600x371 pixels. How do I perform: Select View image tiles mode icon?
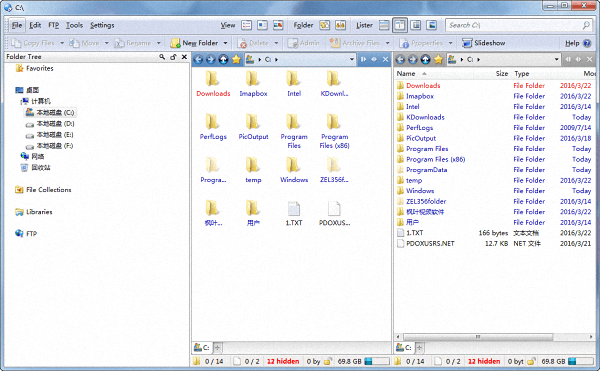click(x=278, y=25)
